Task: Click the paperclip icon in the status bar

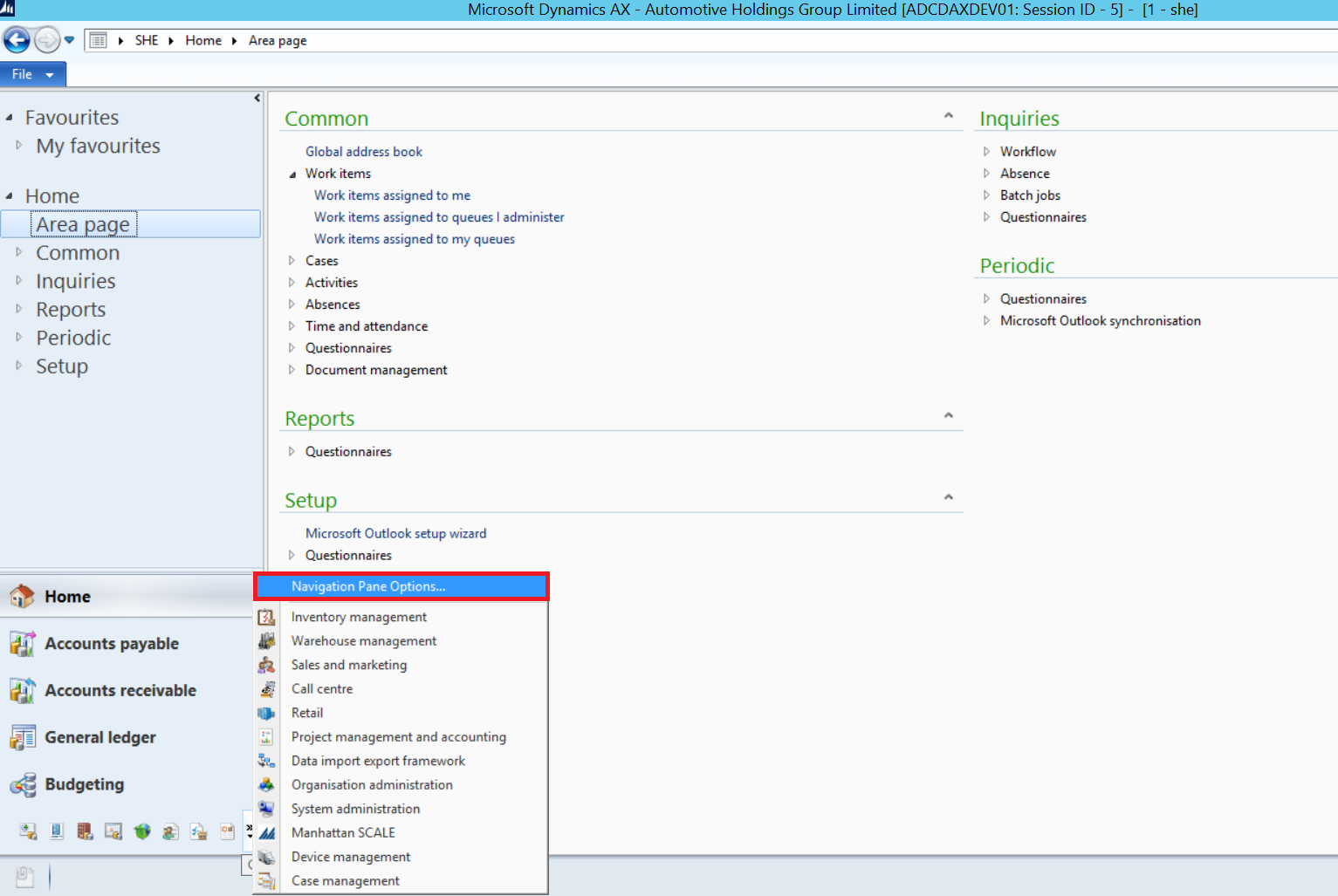Action: click(24, 876)
